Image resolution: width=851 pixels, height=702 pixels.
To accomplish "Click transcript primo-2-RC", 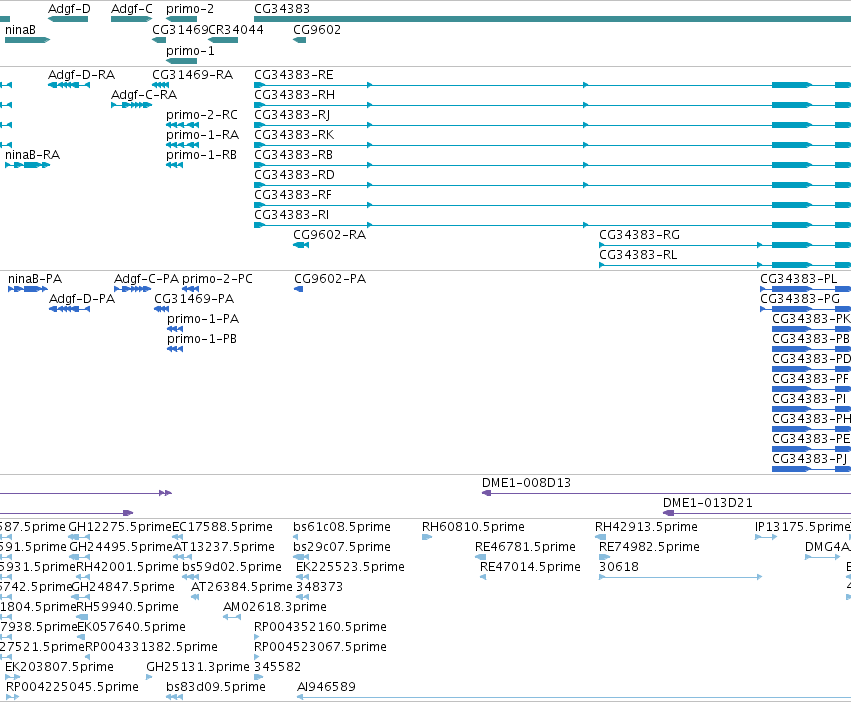I will [202, 115].
